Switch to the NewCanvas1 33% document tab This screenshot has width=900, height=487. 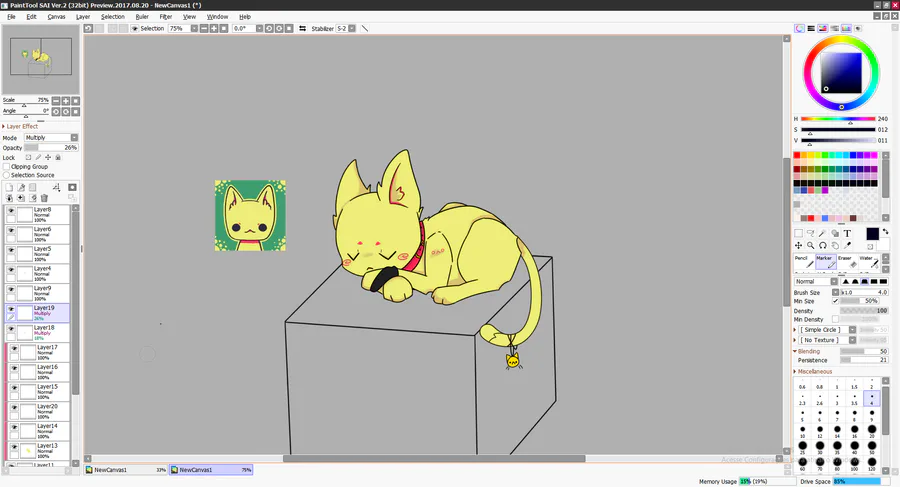[126, 470]
